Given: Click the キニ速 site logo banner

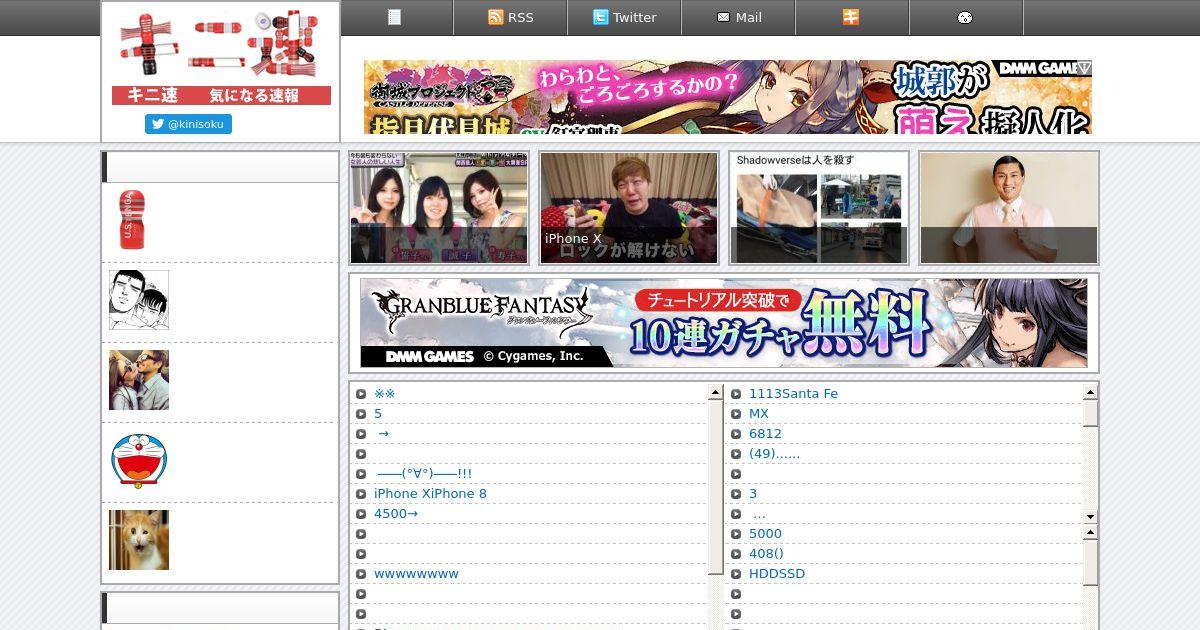Looking at the screenshot, I should pyautogui.click(x=221, y=58).
